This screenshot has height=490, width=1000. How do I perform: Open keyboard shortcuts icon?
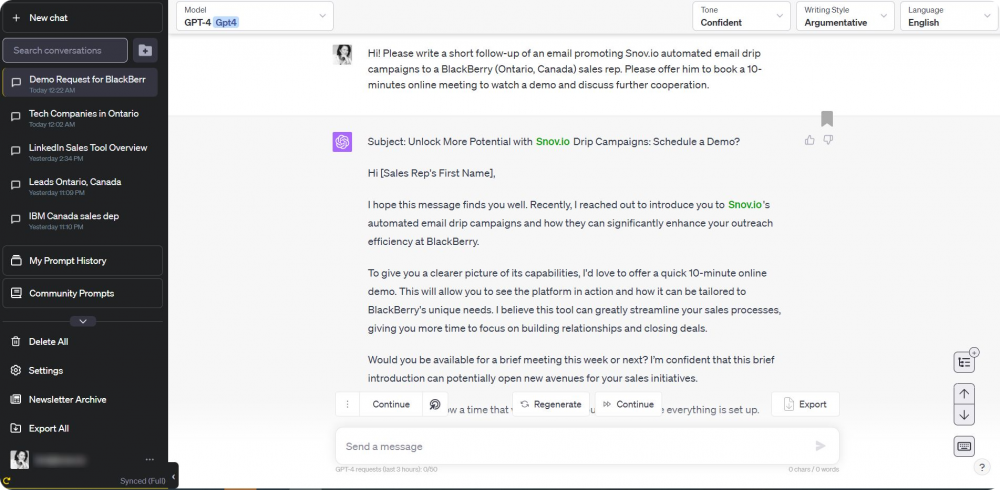964,446
